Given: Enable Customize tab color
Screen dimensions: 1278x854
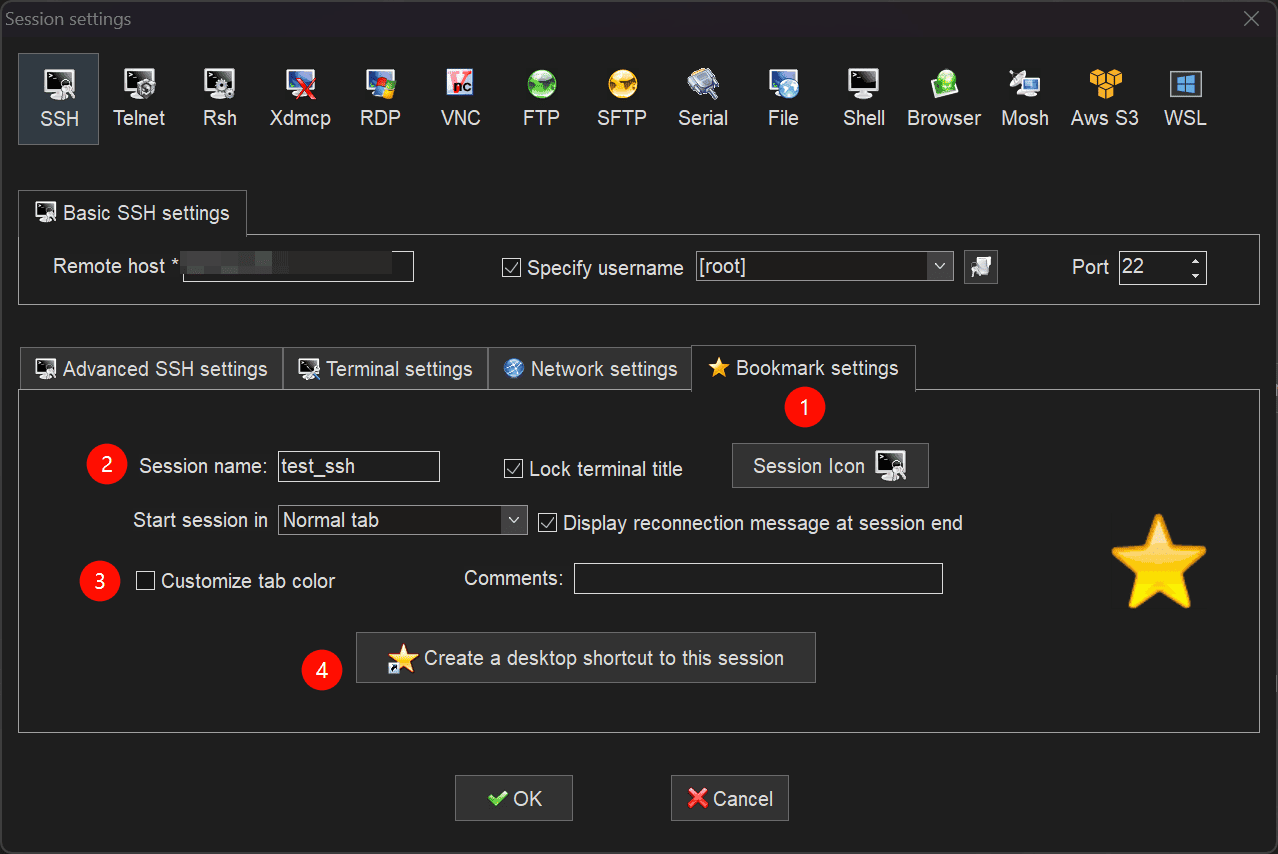Looking at the screenshot, I should pos(146,581).
